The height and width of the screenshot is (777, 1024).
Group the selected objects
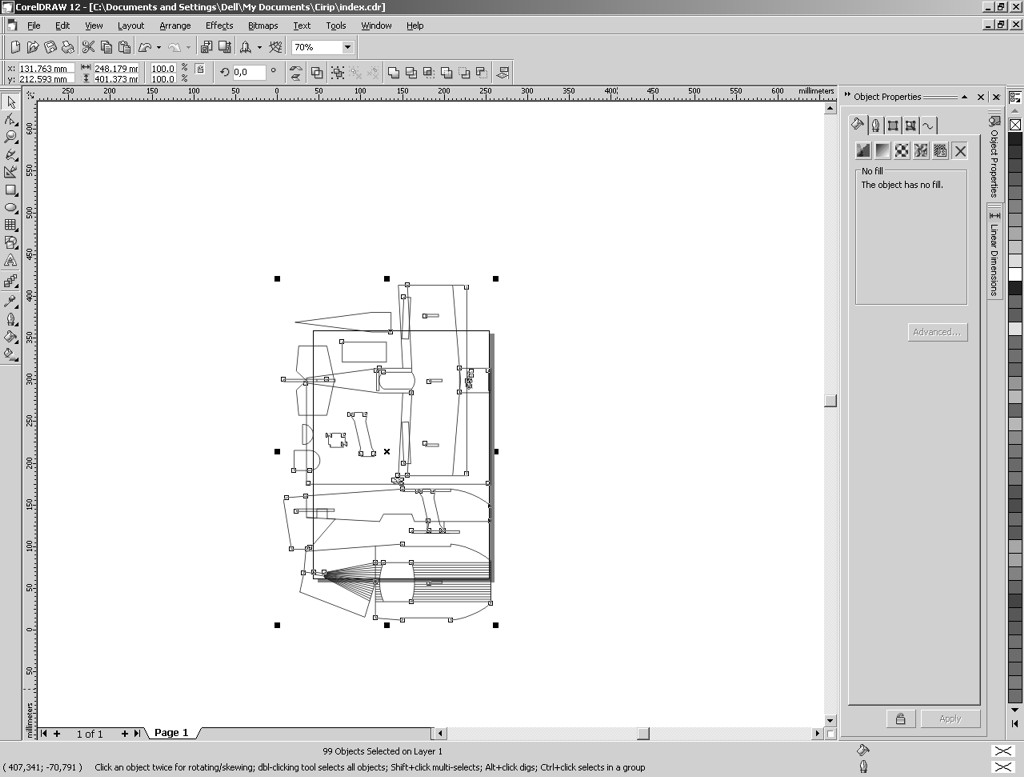(x=338, y=72)
